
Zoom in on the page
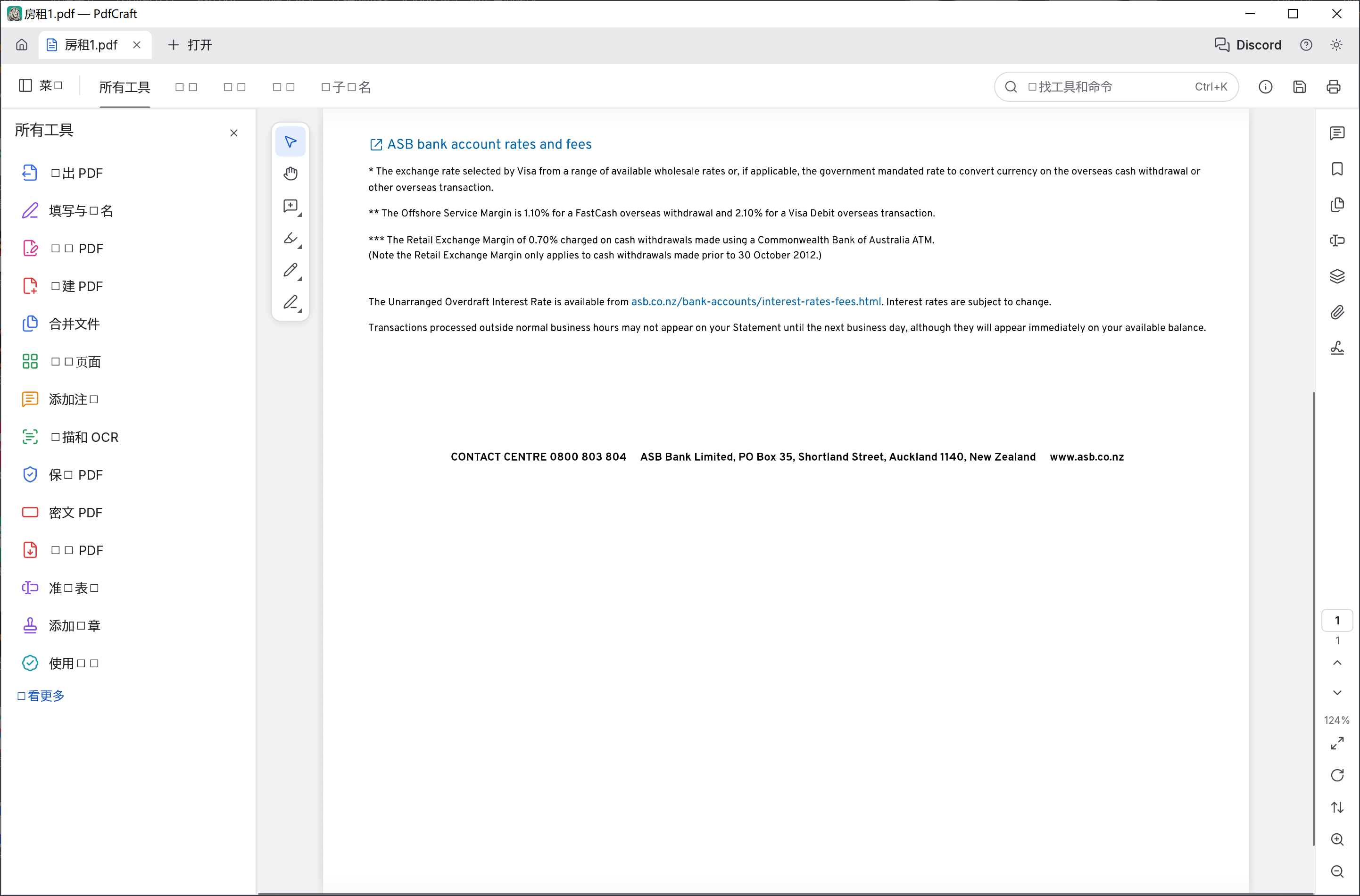point(1336,839)
